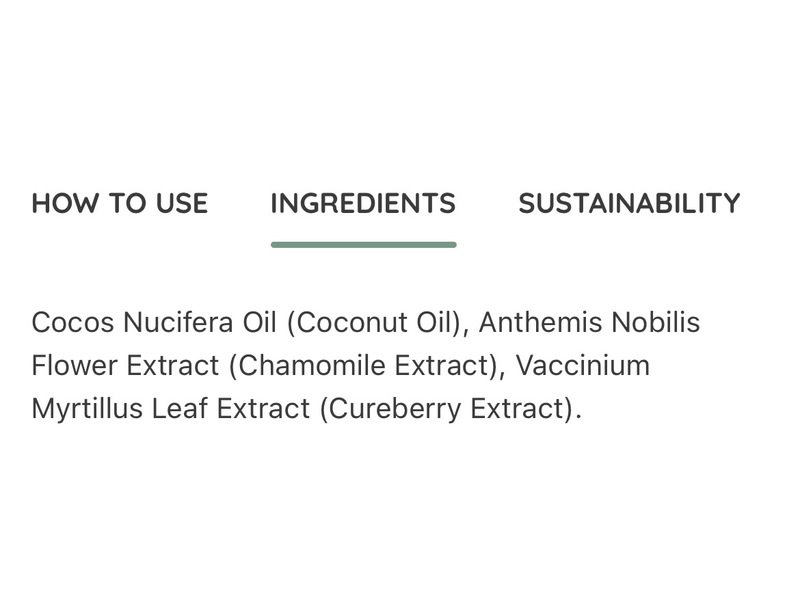Select the INGREDIENTS tab

coord(363,204)
